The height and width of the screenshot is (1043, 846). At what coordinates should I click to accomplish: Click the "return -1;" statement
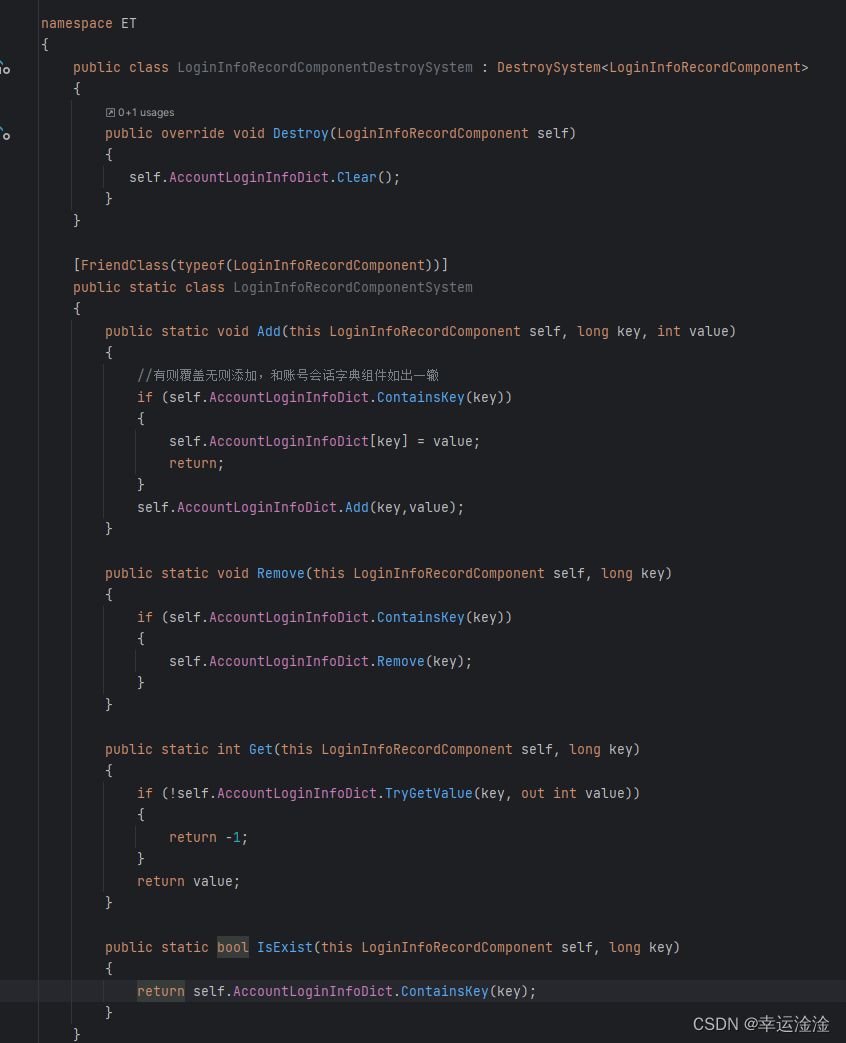coord(208,837)
